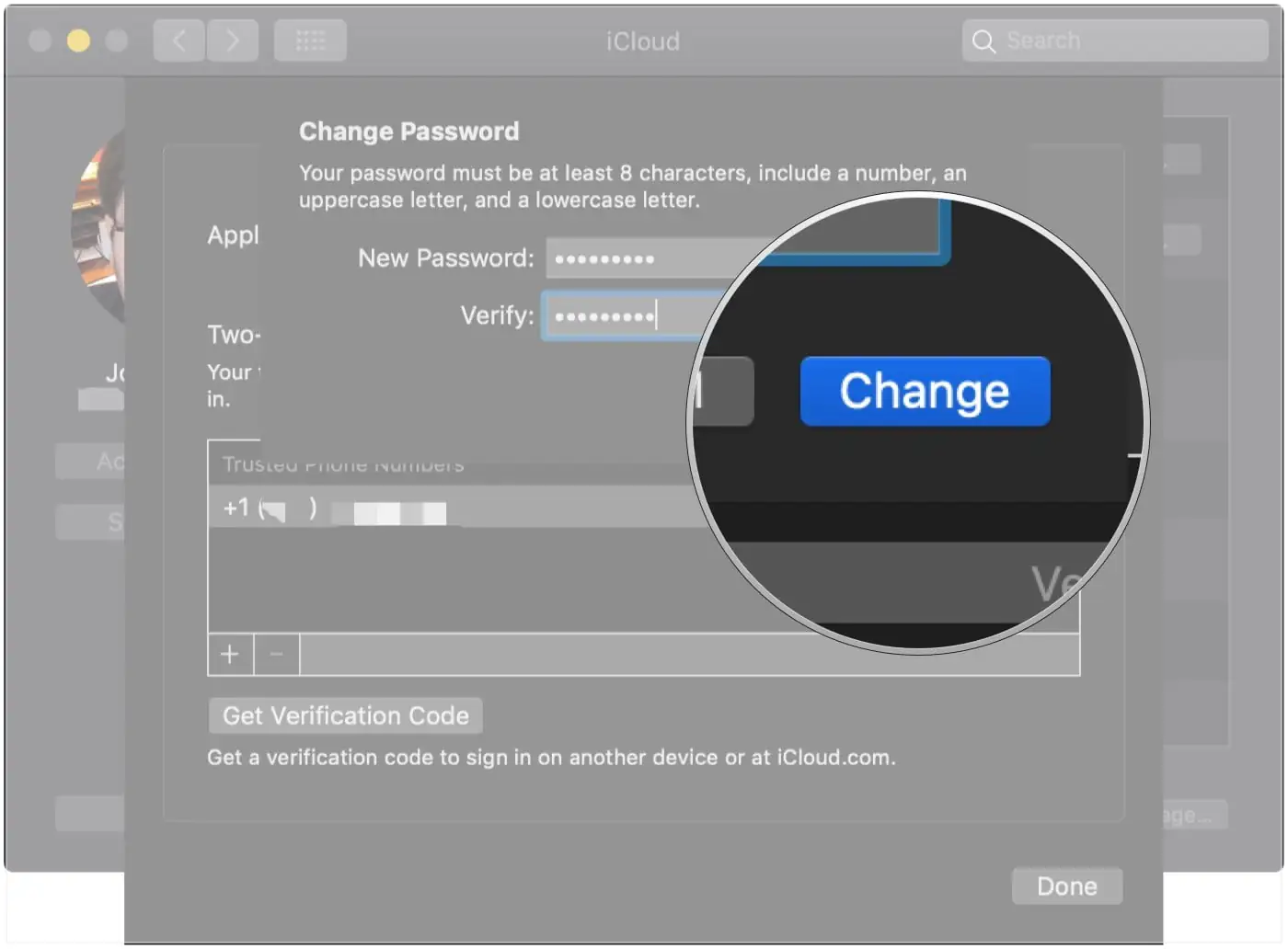Click the Get Verification Code button
Screen dimensions: 1288x949
click(346, 715)
